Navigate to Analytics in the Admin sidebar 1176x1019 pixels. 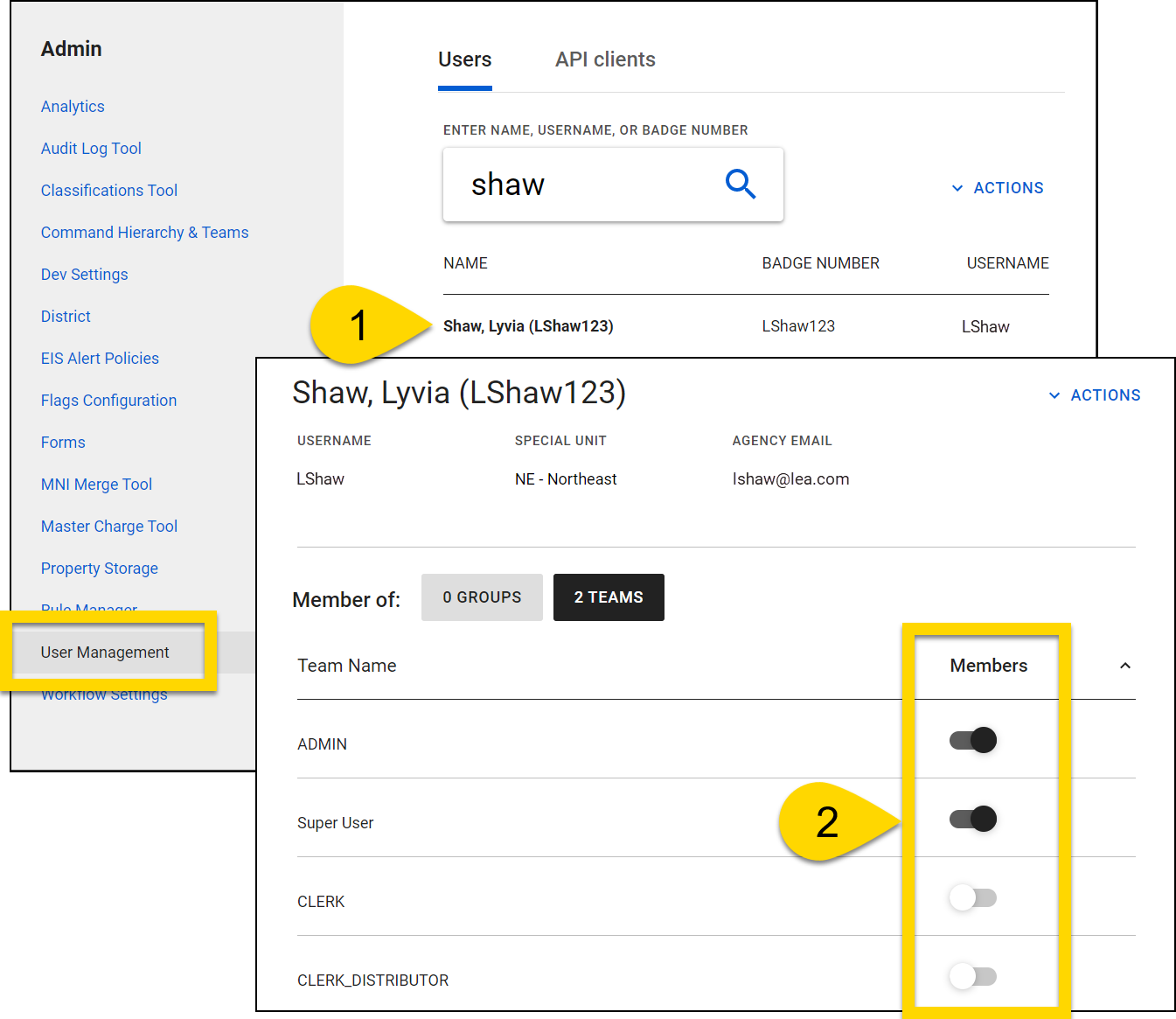click(x=73, y=106)
